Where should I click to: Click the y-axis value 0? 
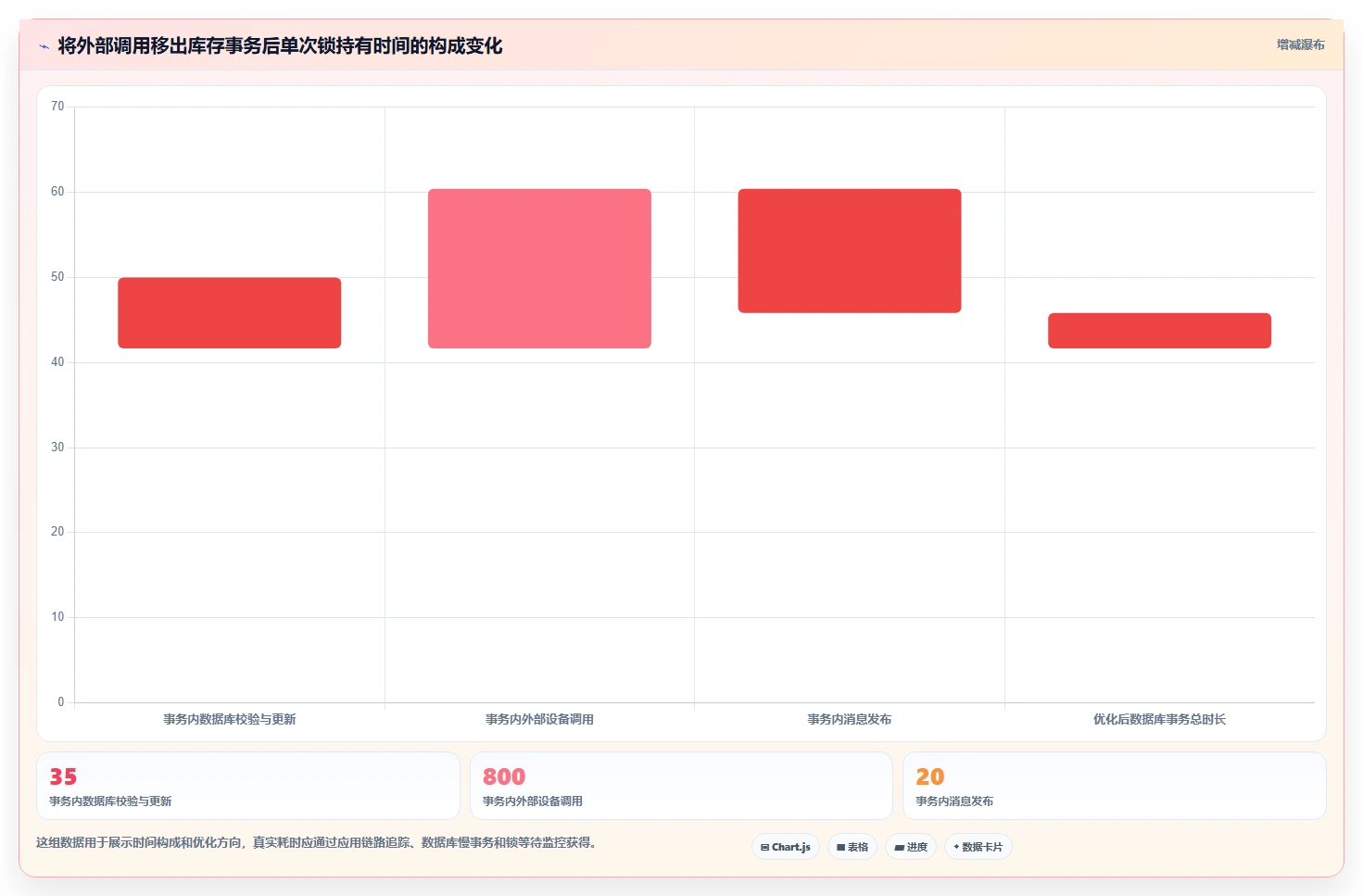(x=61, y=702)
